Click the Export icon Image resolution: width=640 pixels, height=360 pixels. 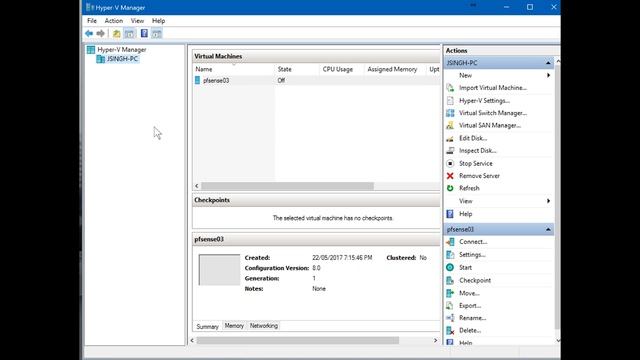(450, 306)
